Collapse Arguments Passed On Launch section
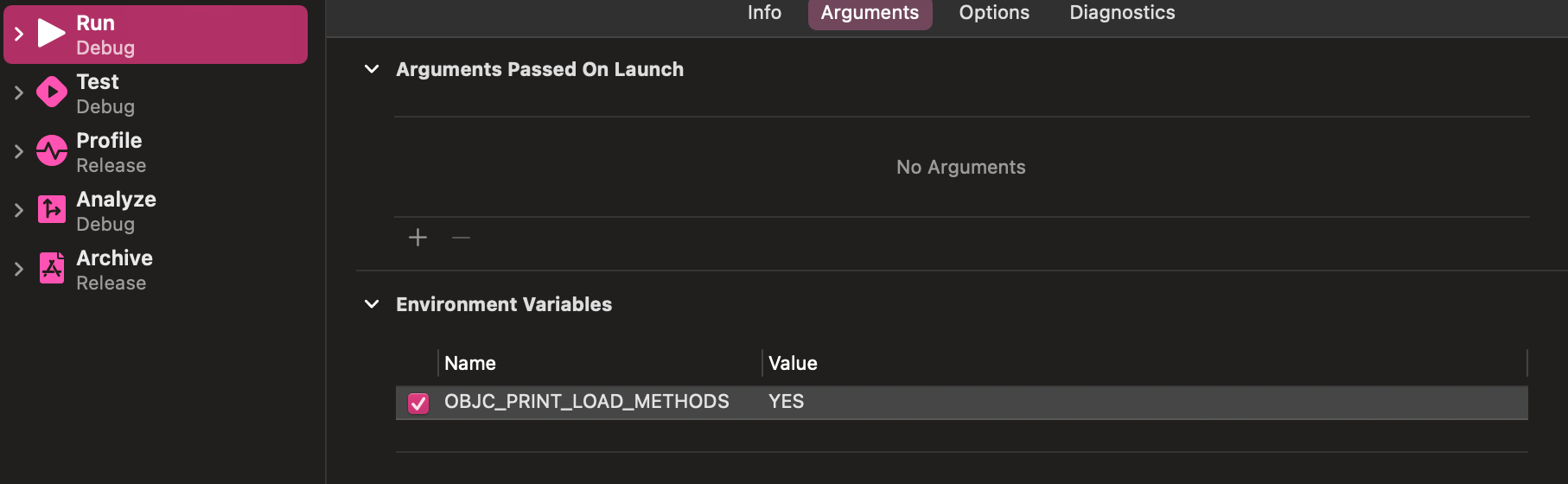1568x484 pixels. coord(372,69)
